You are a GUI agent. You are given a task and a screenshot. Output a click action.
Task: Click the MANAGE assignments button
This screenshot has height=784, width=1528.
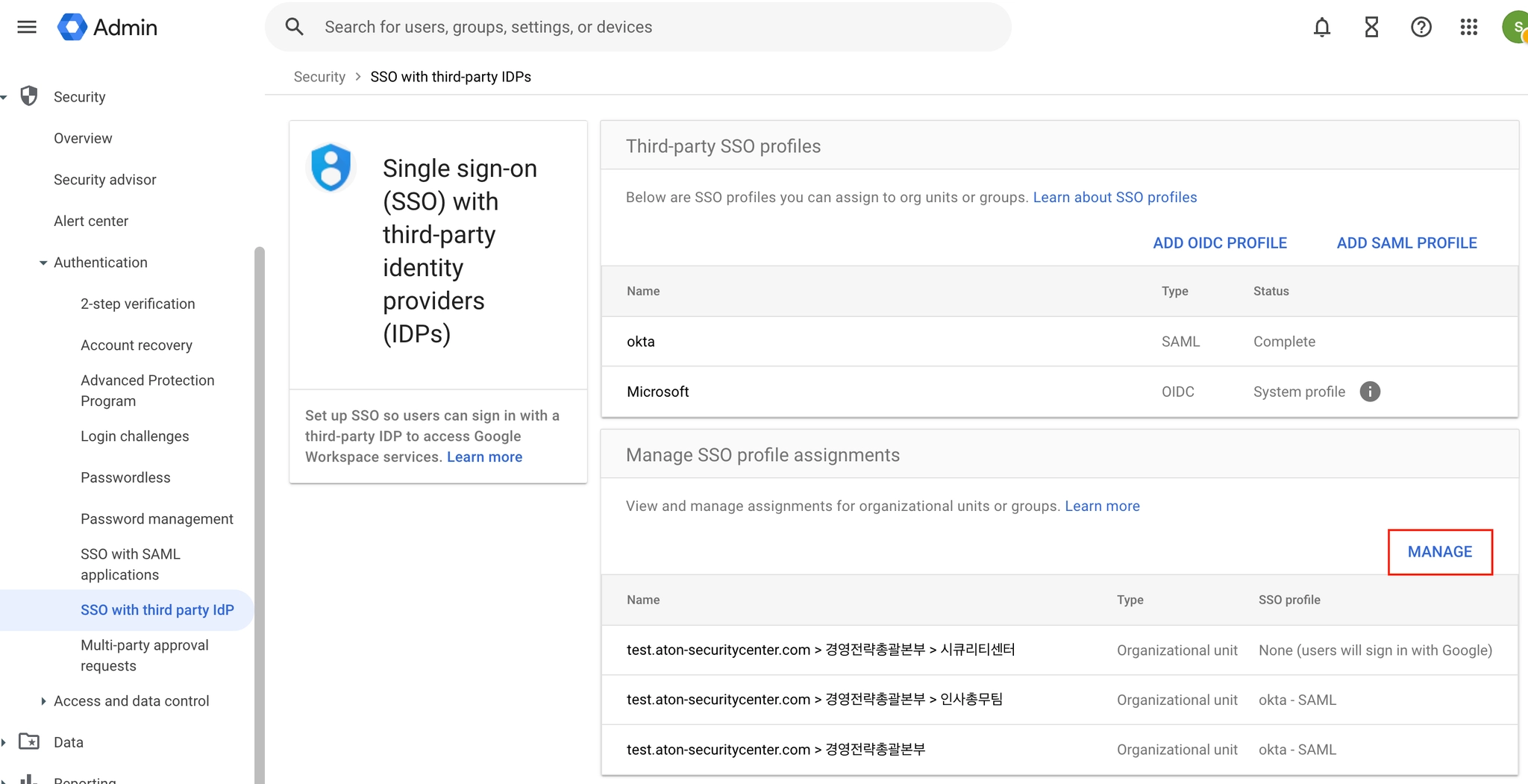click(x=1439, y=552)
